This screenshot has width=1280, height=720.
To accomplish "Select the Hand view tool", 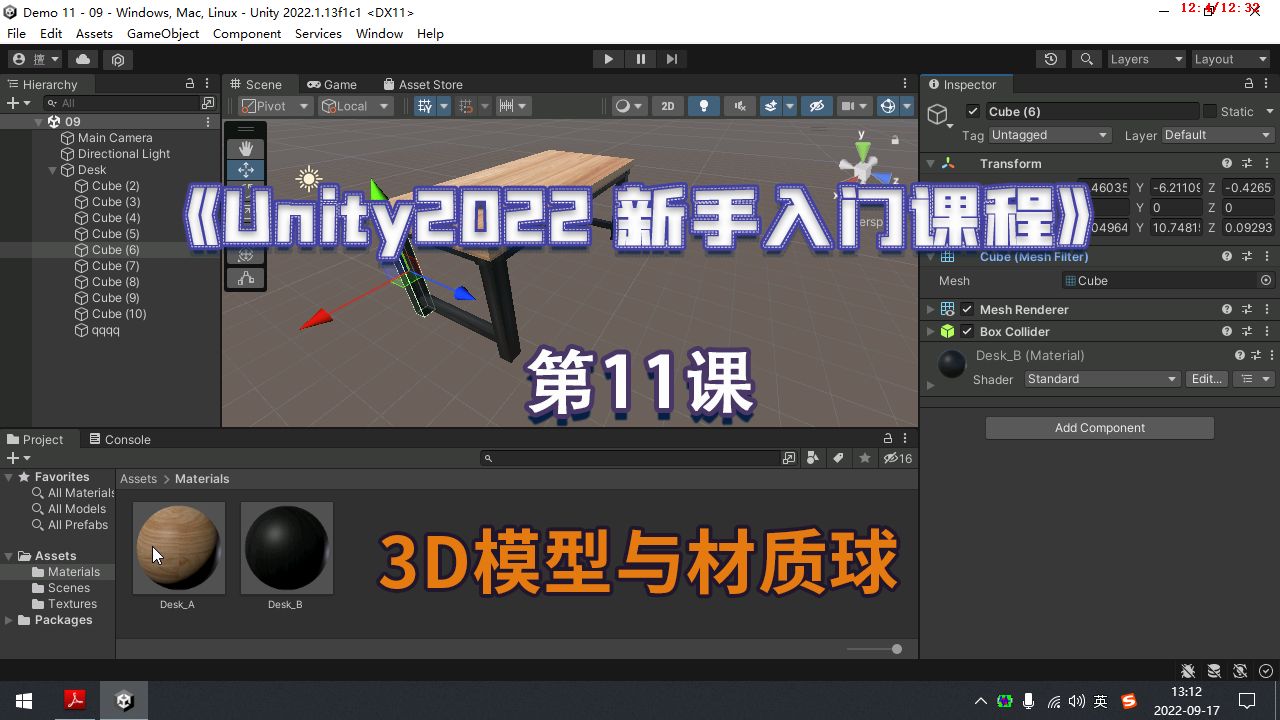I will click(246, 148).
